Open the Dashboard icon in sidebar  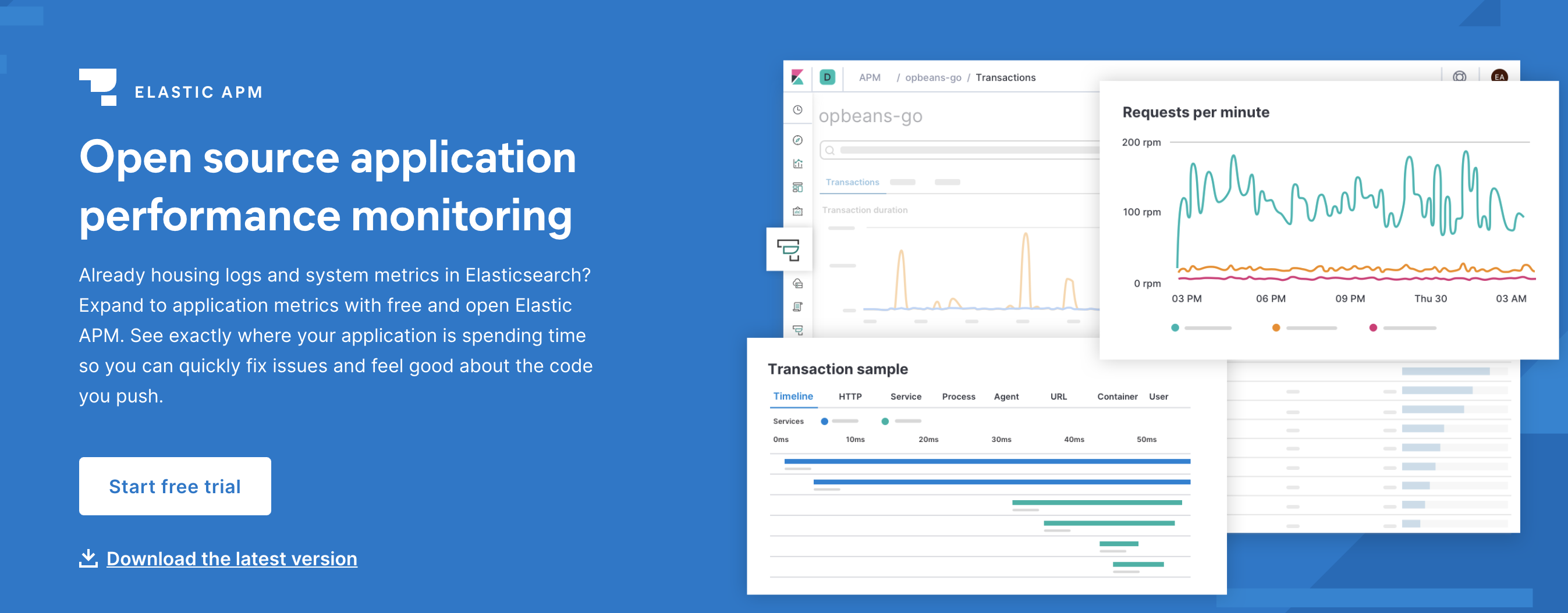tap(797, 188)
